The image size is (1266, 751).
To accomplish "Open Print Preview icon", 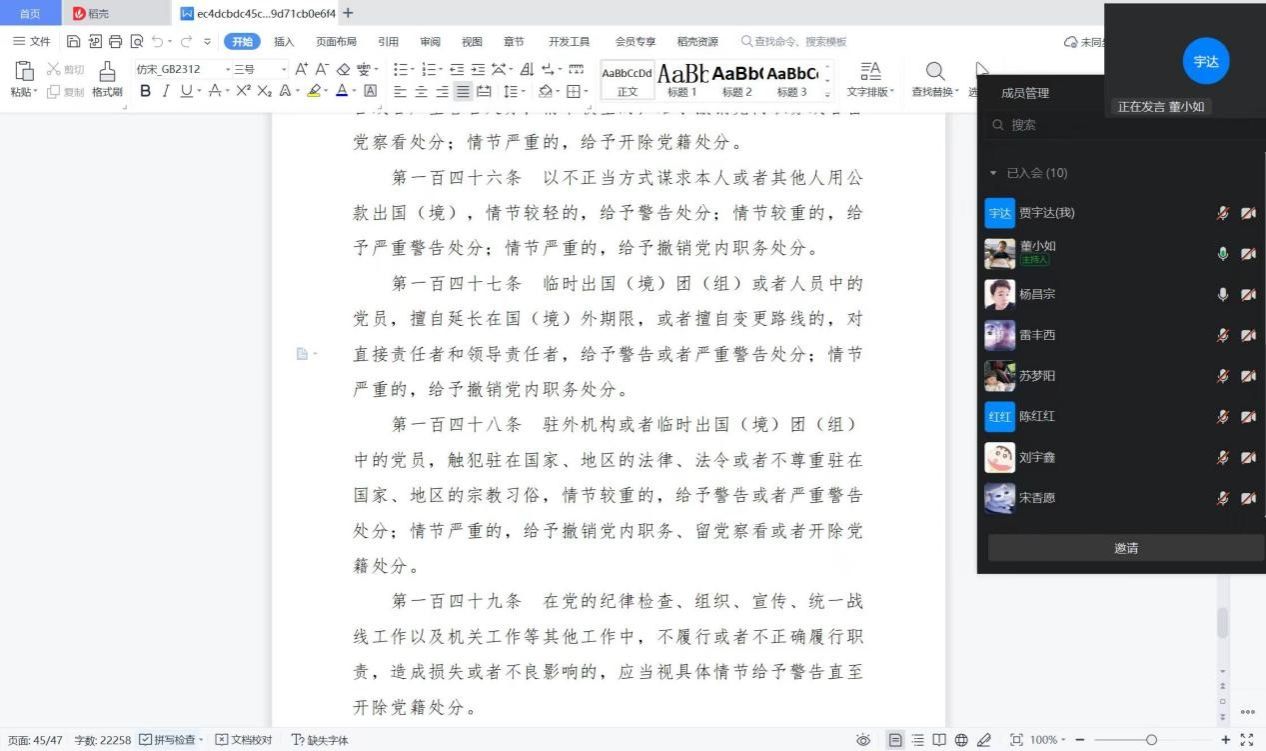I will [136, 41].
